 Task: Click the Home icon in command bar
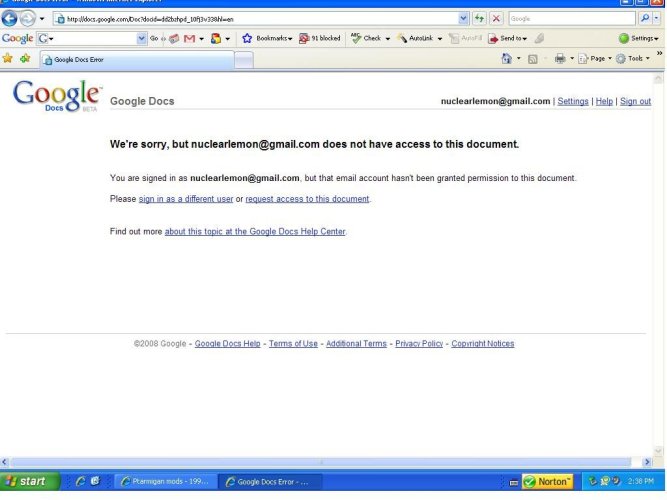[506, 58]
